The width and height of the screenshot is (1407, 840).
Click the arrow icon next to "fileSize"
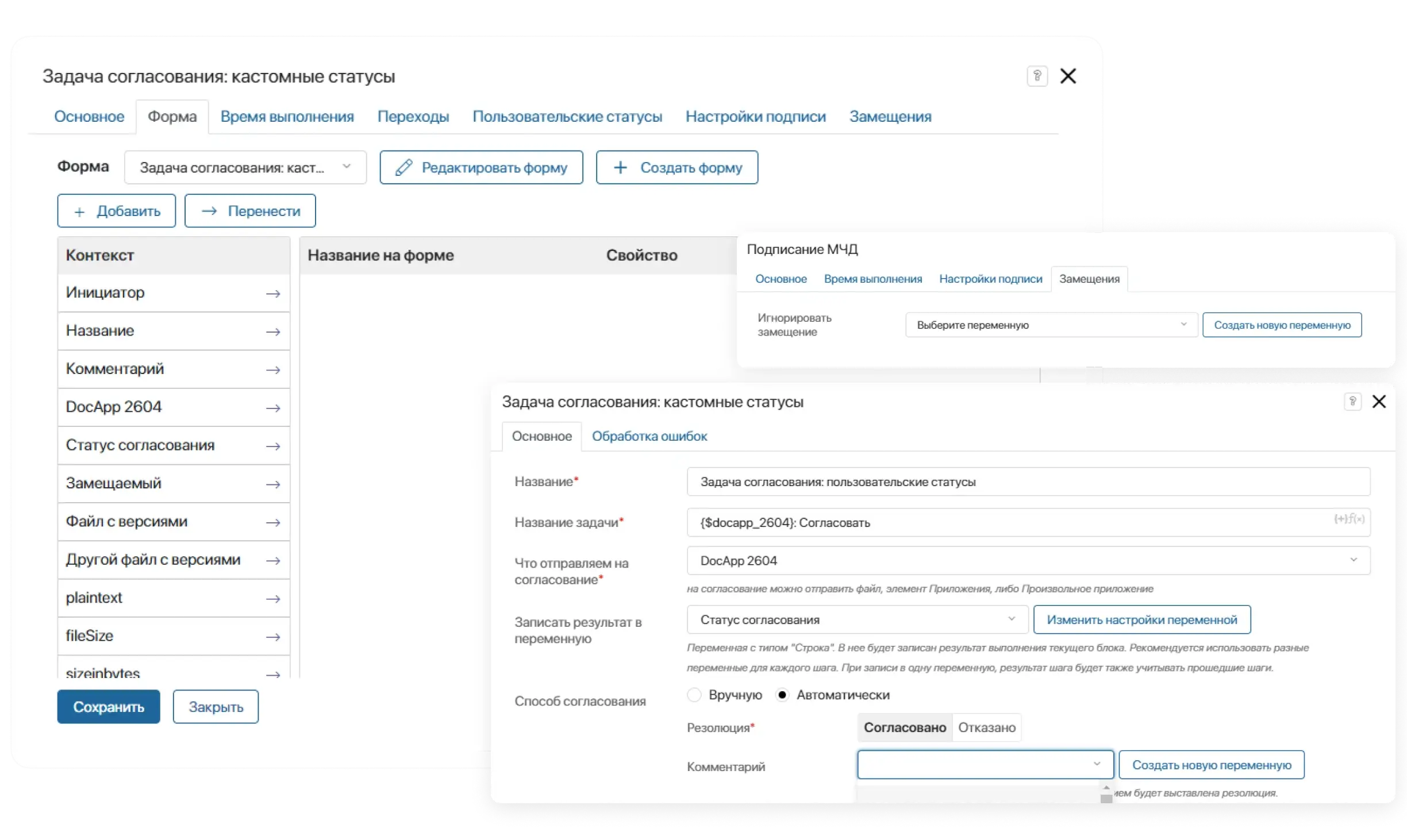click(x=274, y=638)
